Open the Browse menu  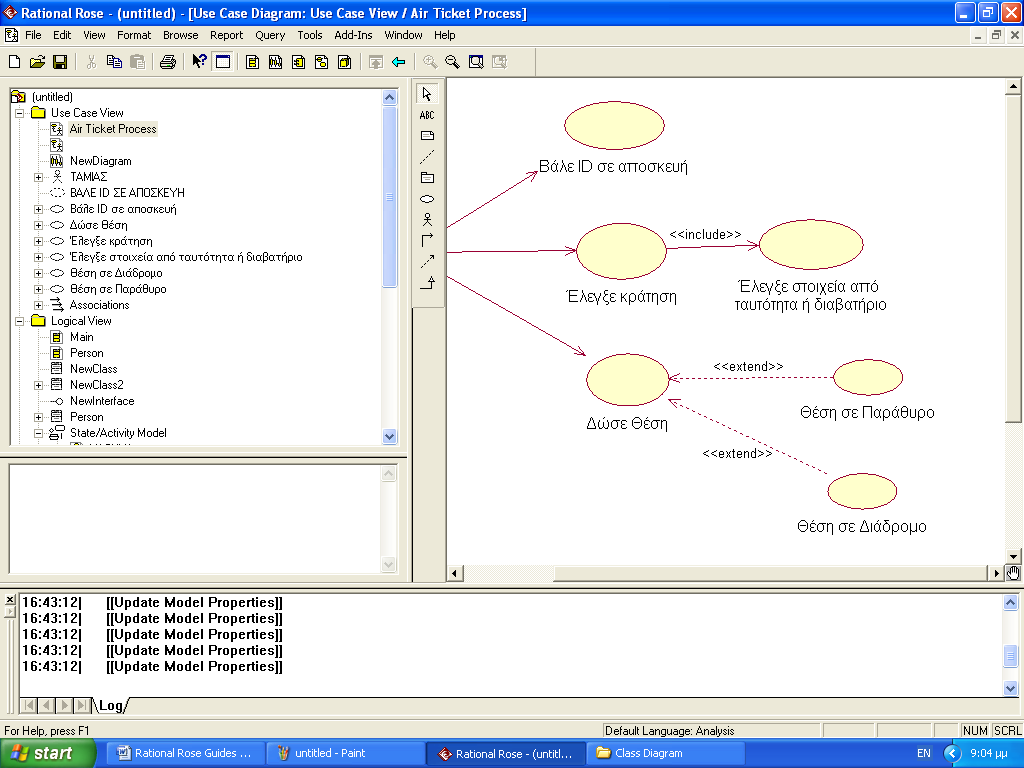pyautogui.click(x=180, y=35)
